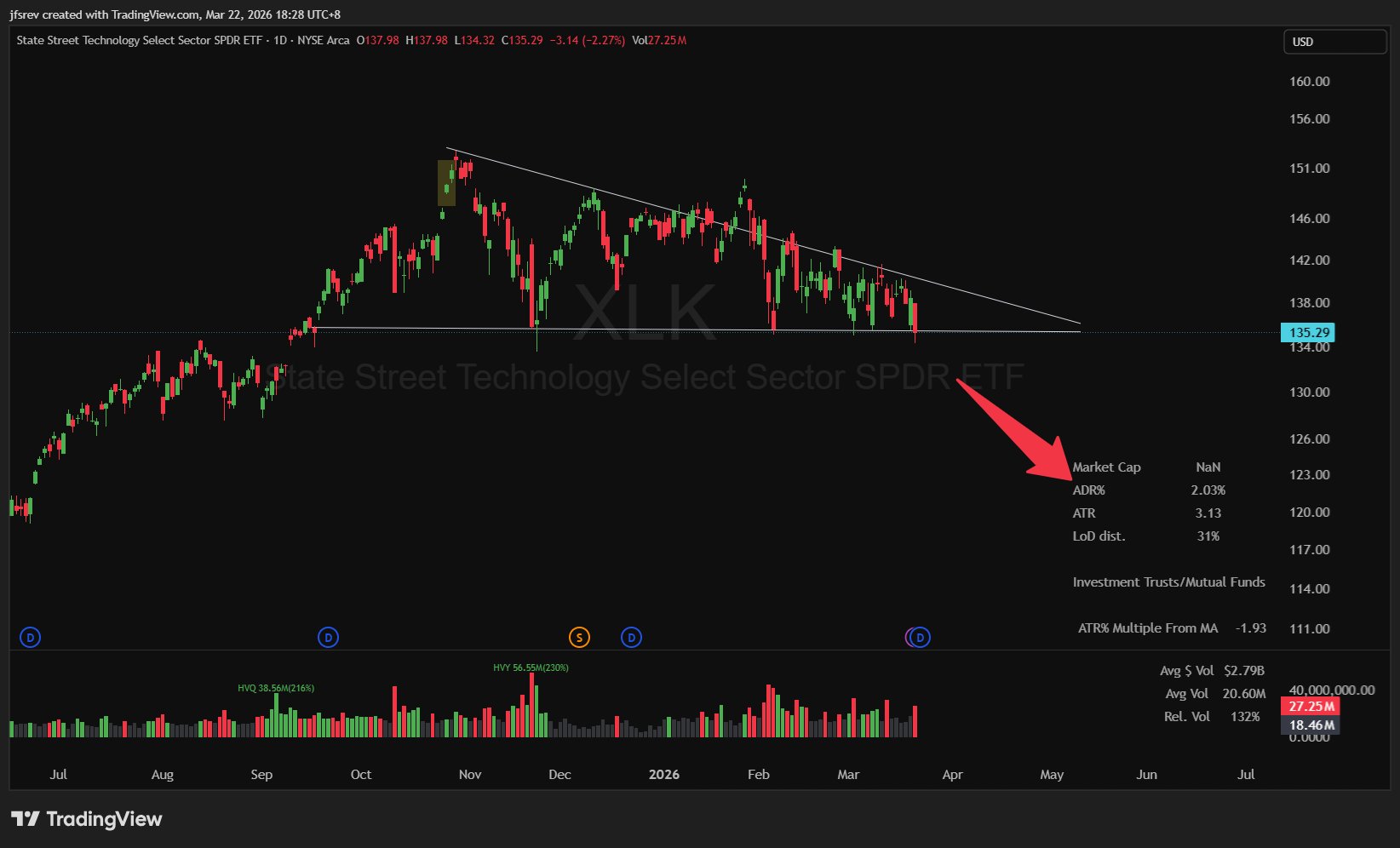
Task: Click the Mar label on time axis
Action: [x=848, y=775]
